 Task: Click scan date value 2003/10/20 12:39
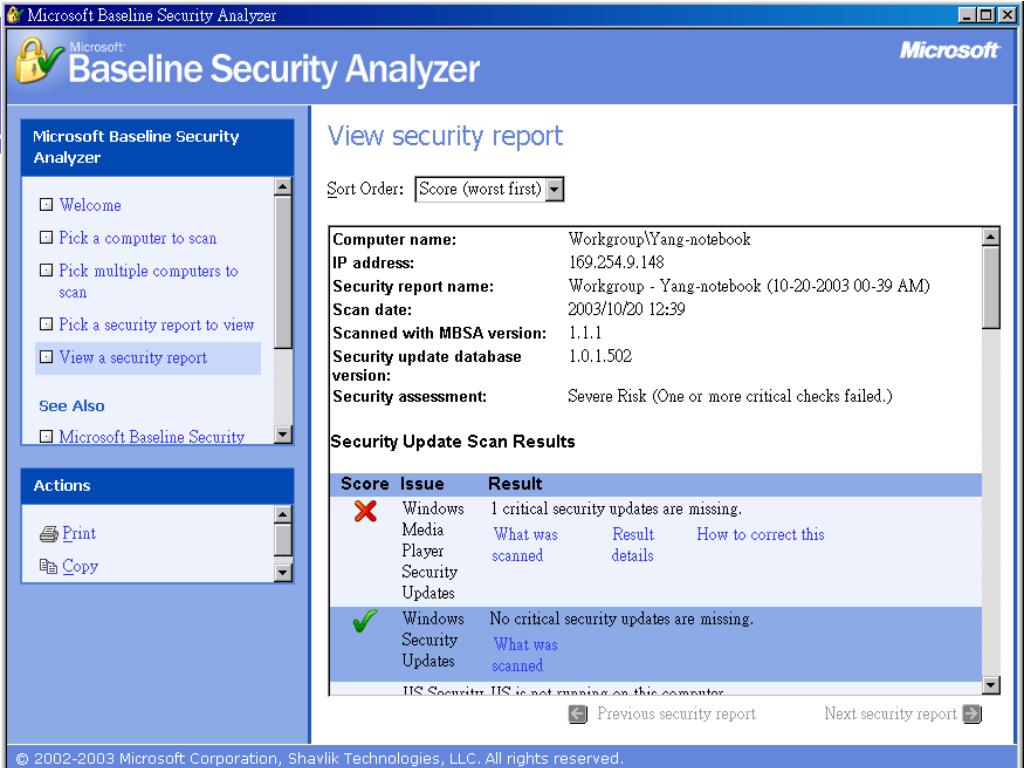pos(626,310)
